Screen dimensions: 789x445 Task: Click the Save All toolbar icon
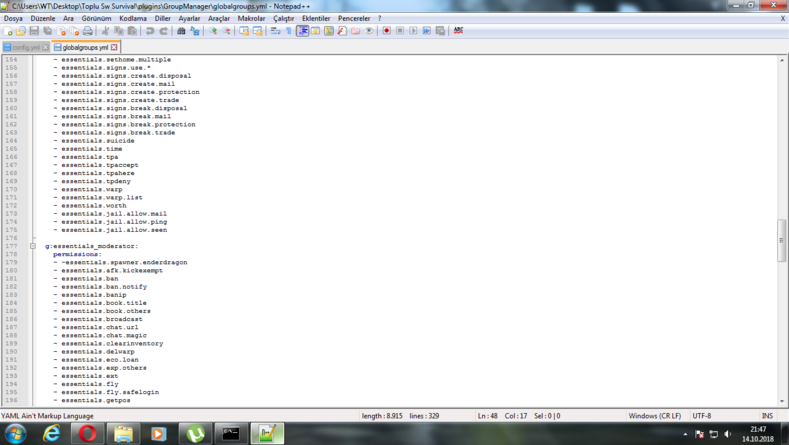(x=48, y=31)
